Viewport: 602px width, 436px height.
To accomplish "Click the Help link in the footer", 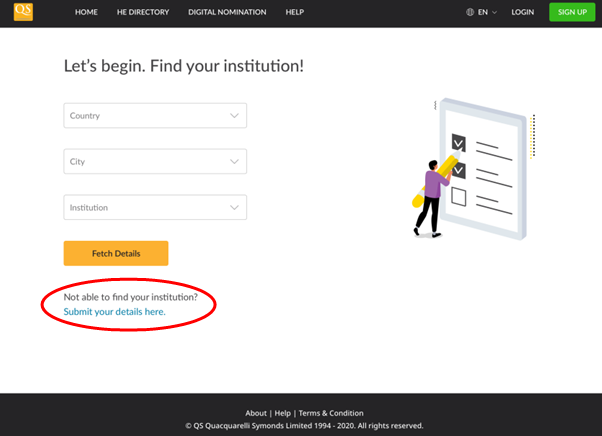I will pyautogui.click(x=283, y=413).
